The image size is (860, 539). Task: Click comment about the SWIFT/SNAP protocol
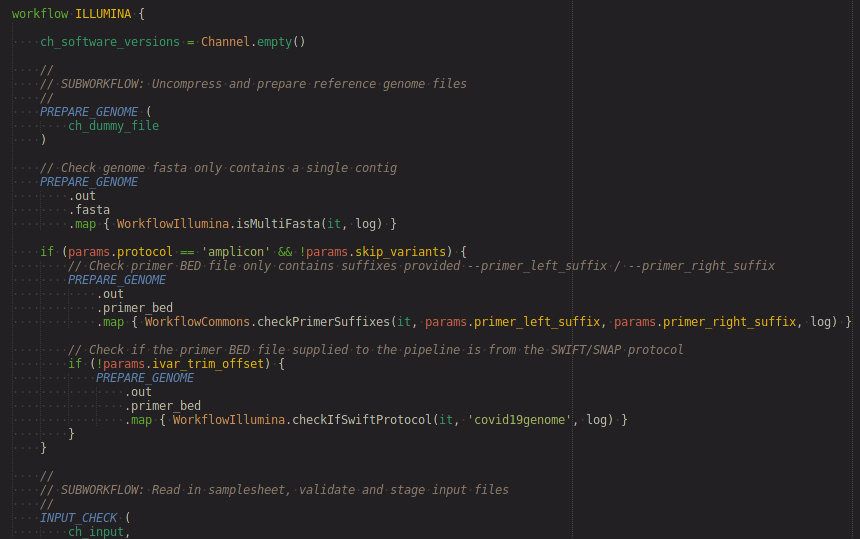(376, 350)
